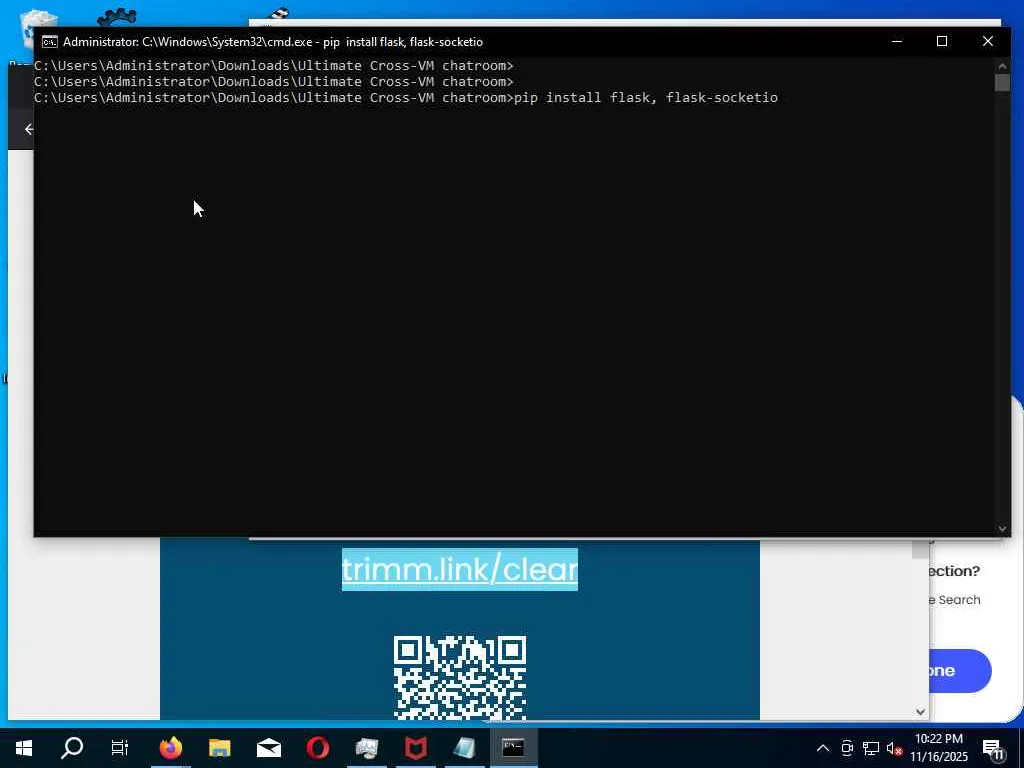
Task: Open Task View on the taskbar
Action: click(120, 748)
